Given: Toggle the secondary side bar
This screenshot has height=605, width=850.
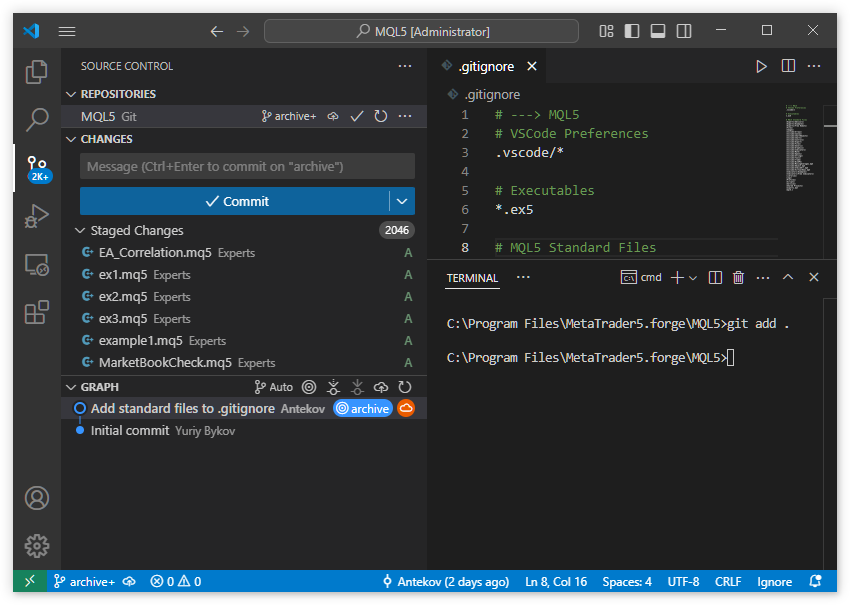Looking at the screenshot, I should tap(684, 31).
